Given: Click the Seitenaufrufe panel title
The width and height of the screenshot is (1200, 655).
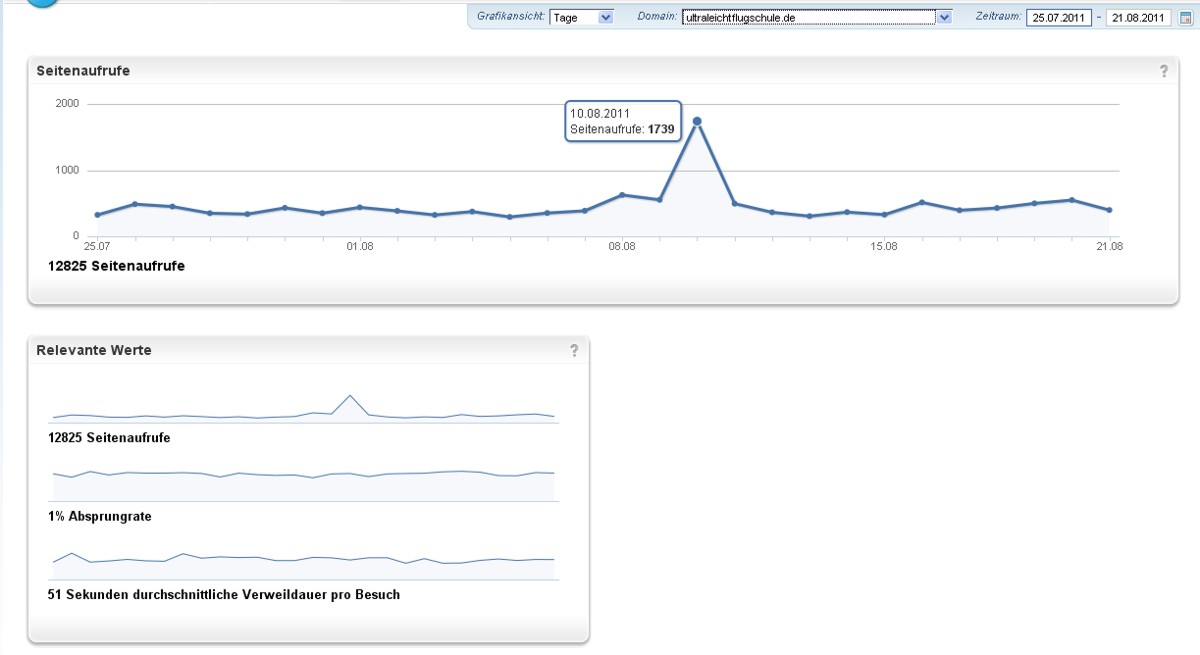Looking at the screenshot, I should [83, 71].
